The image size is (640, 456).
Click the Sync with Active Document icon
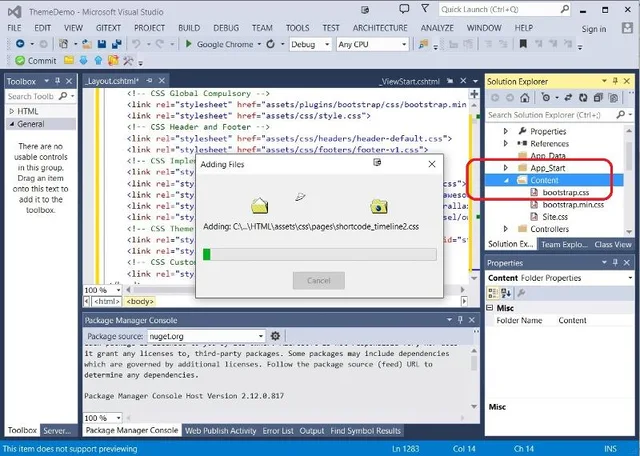(x=568, y=98)
